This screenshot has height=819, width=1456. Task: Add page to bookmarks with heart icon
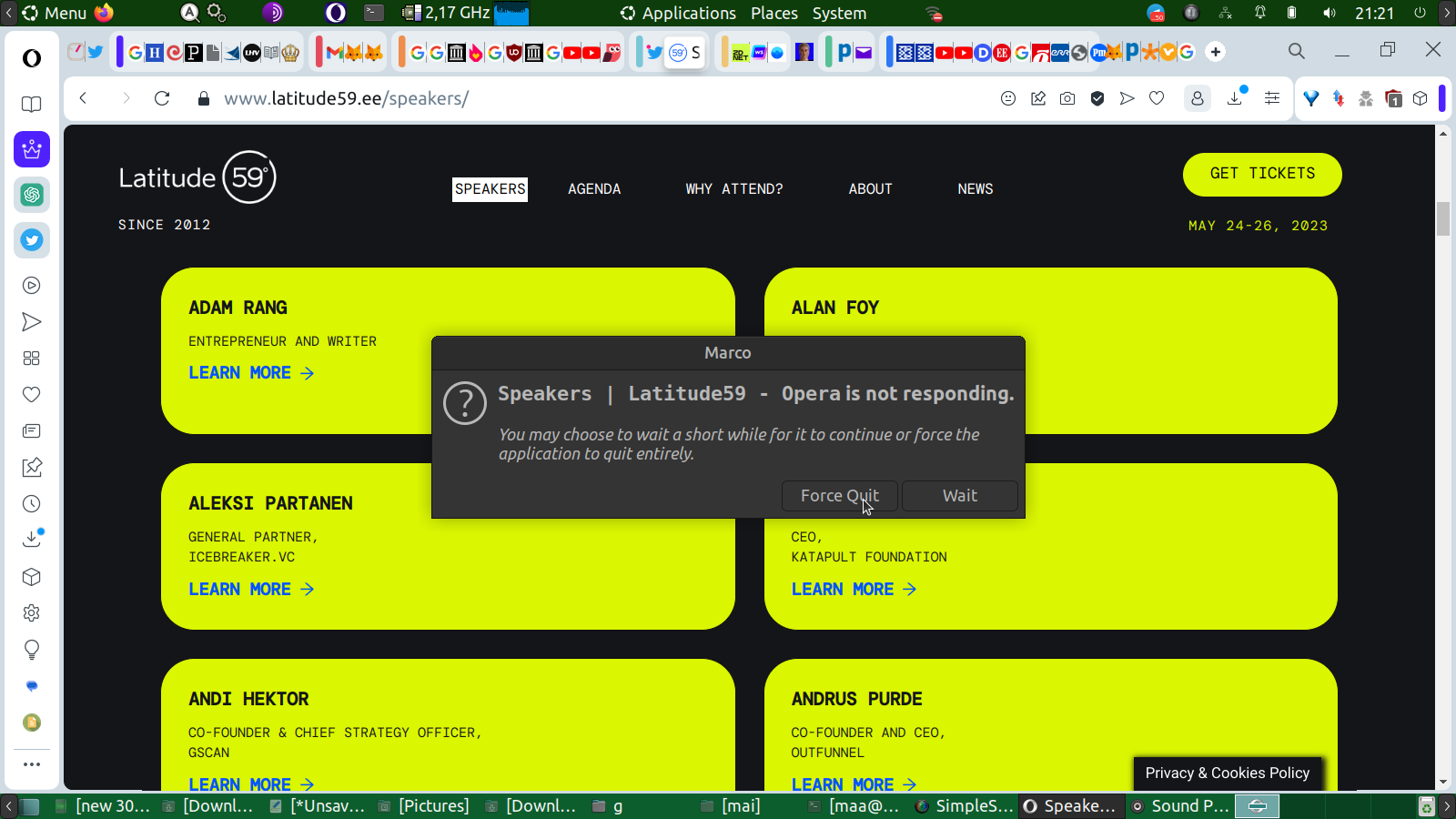coord(1157,98)
